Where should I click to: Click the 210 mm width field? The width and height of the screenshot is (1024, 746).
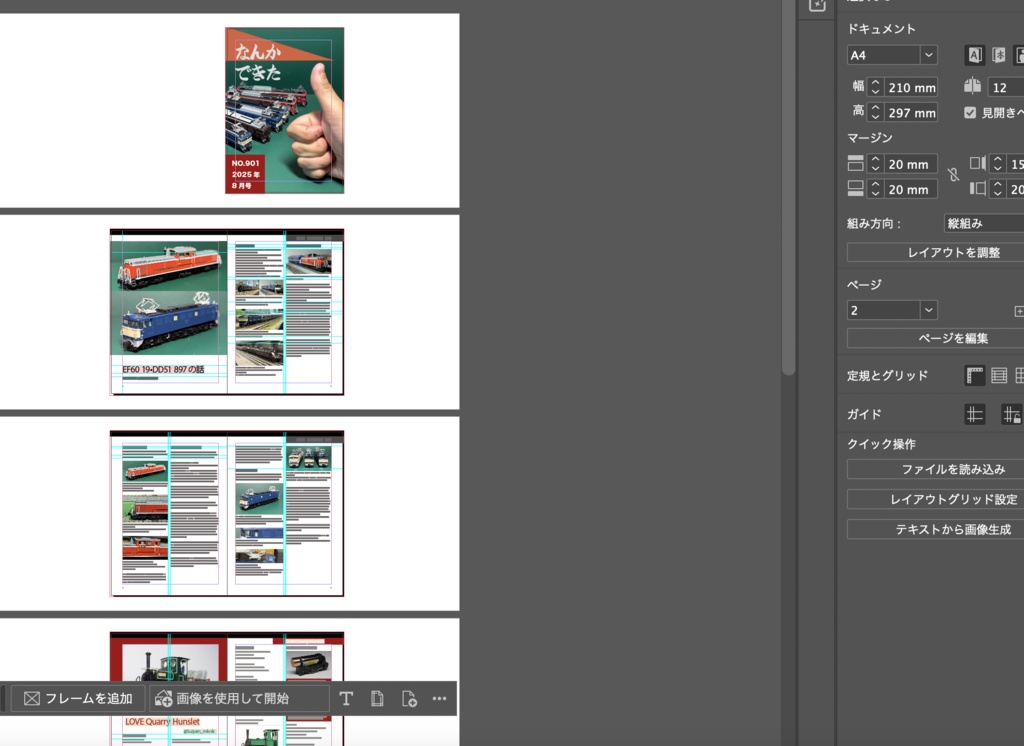[911, 87]
